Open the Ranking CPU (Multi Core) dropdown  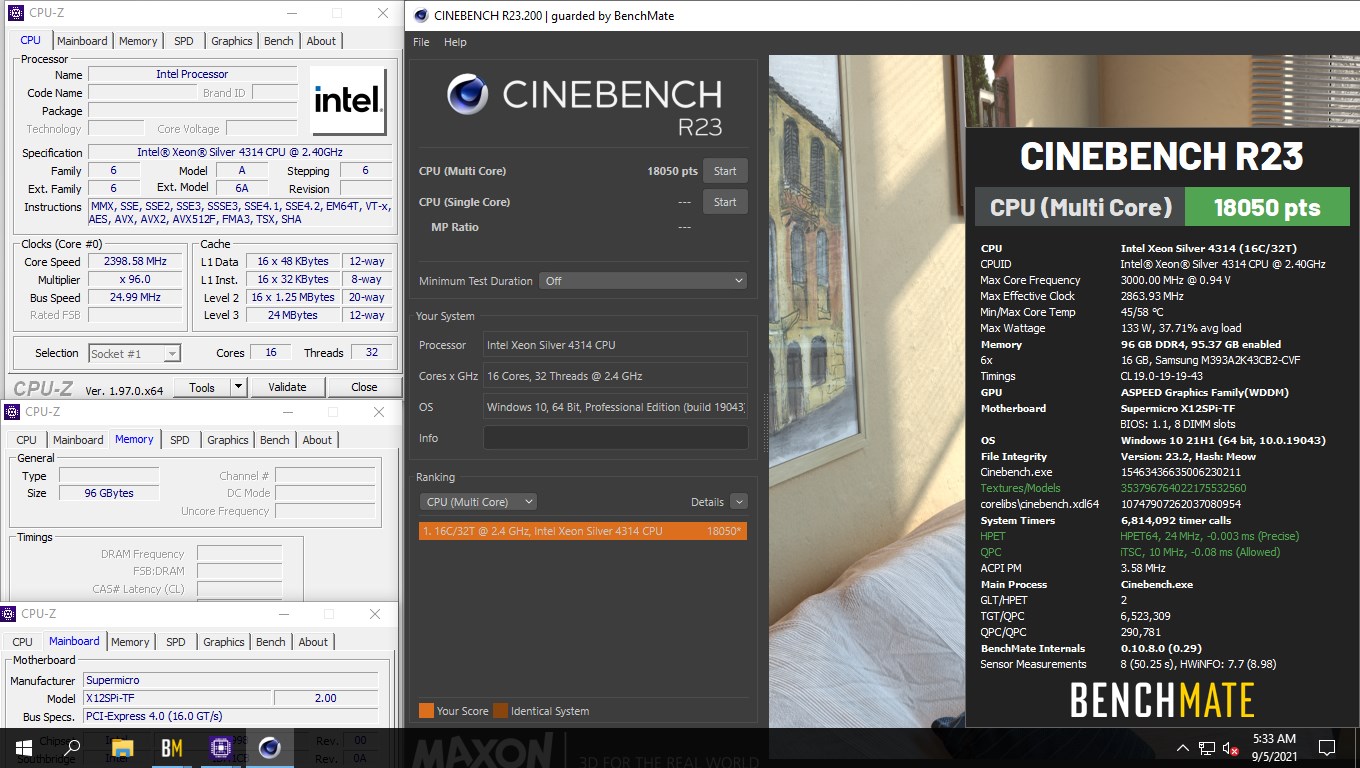478,502
